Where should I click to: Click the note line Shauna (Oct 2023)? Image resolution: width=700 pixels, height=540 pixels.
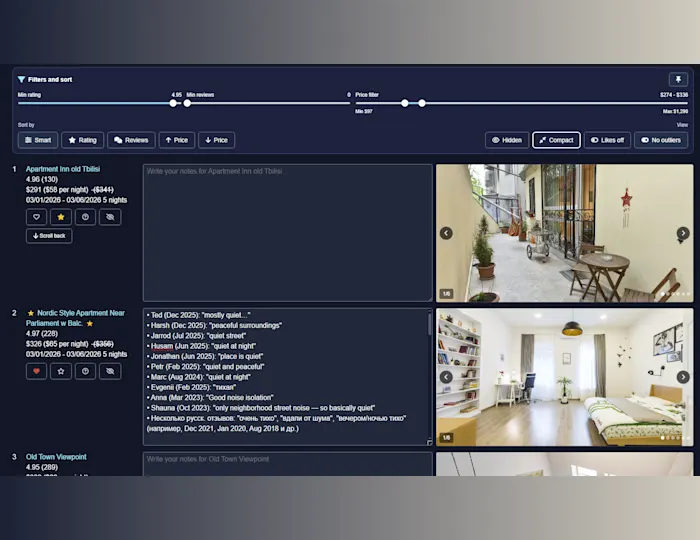261,408
